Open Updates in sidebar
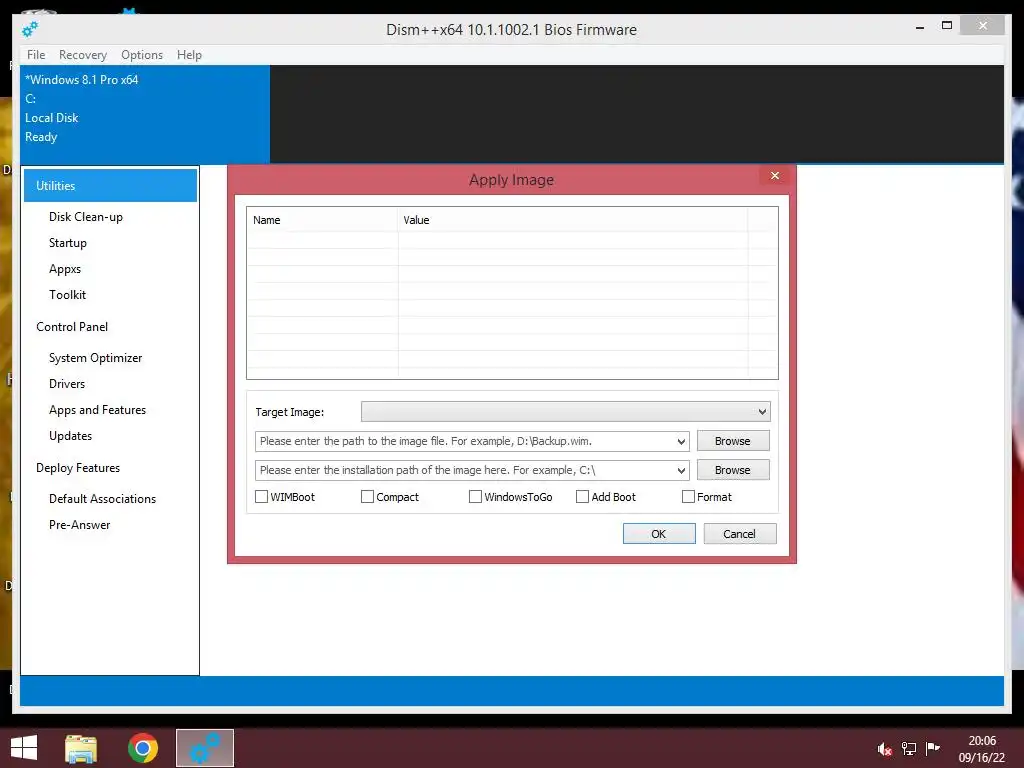Viewport: 1024px width, 768px height. 71,436
